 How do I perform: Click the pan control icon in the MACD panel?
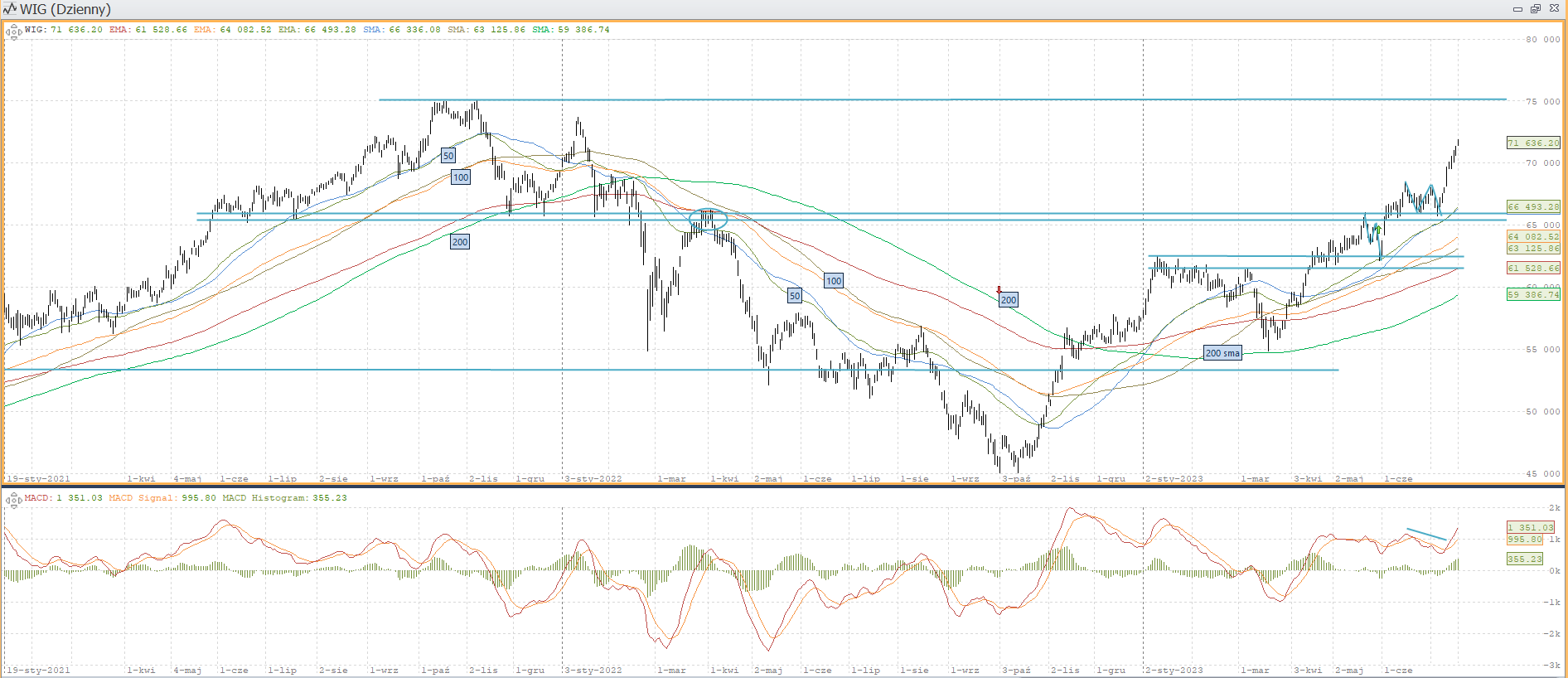click(13, 499)
